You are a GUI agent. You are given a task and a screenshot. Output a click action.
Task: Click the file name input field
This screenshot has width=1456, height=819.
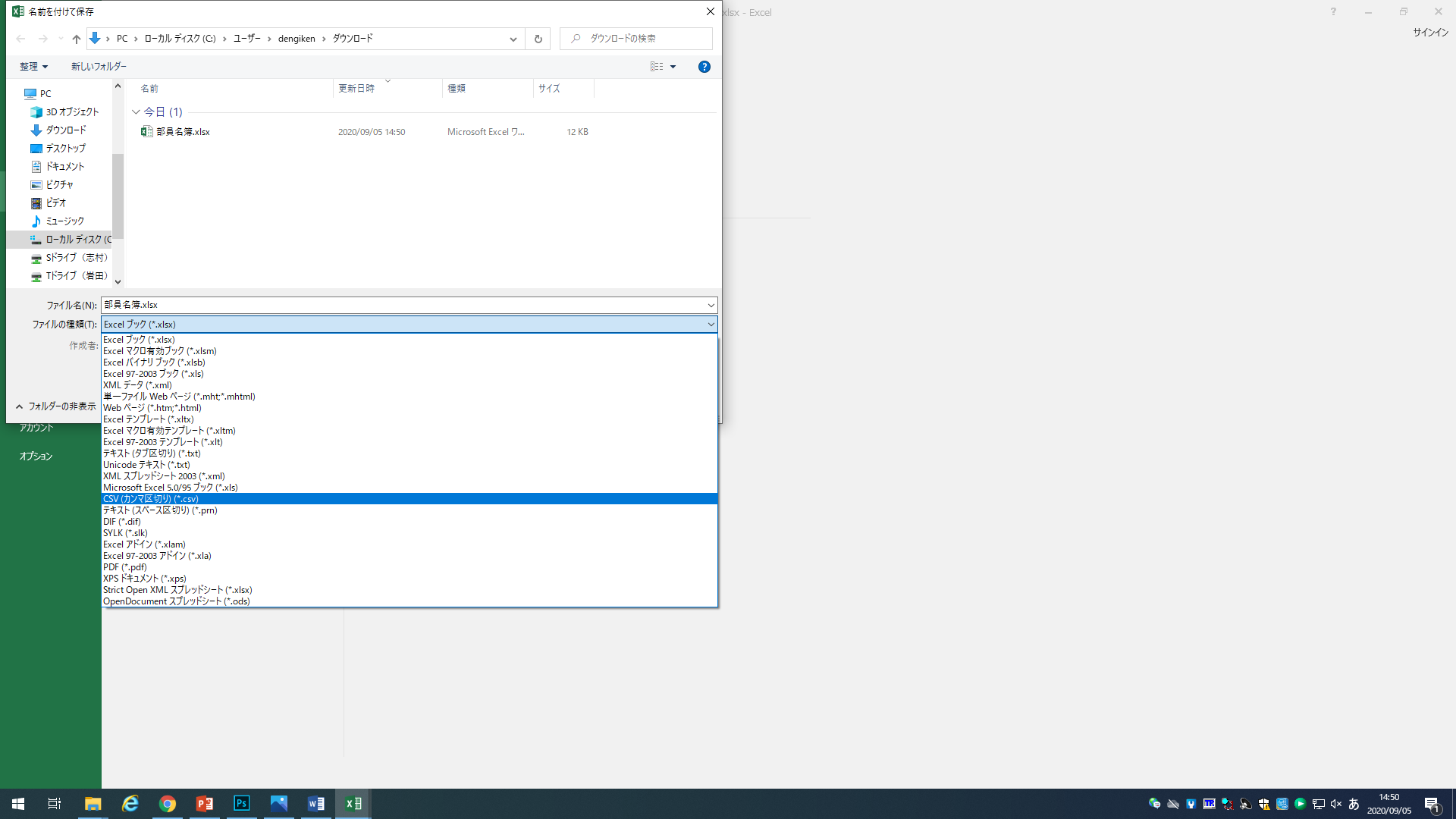pos(403,305)
